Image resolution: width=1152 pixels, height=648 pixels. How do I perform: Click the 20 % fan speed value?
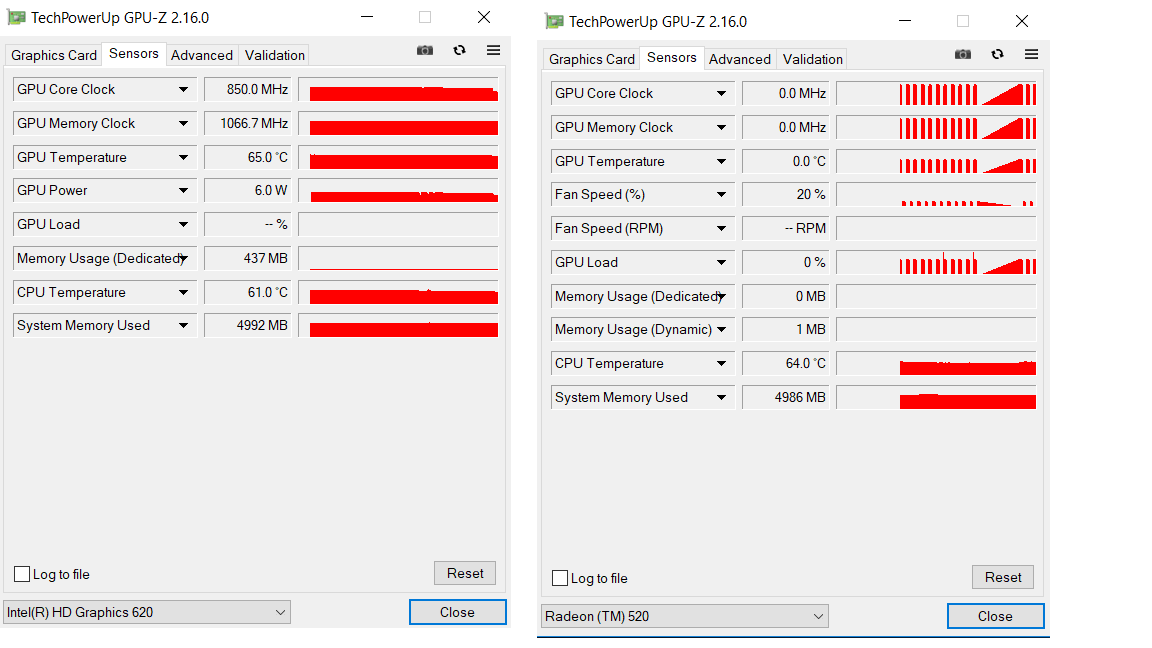[x=785, y=195]
